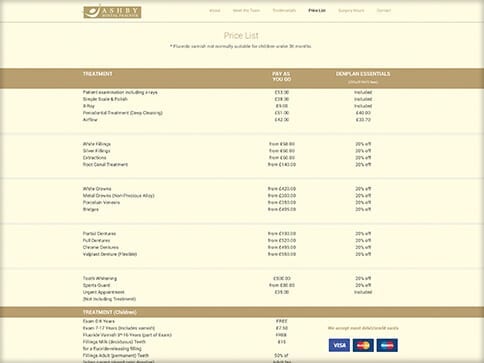The width and height of the screenshot is (484, 363).
Task: Click the Denplan Essentials column header
Action: (363, 74)
